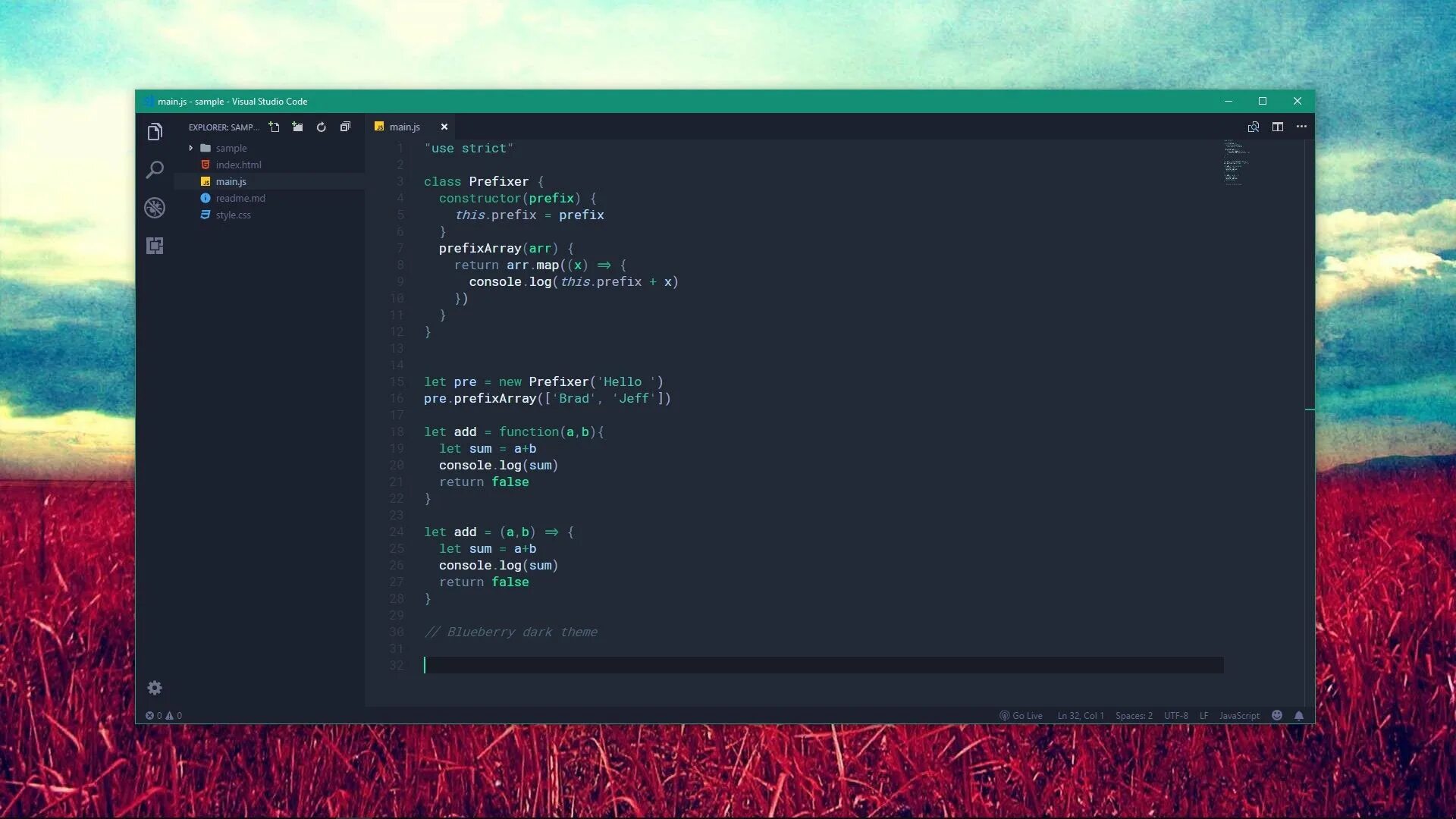Close the main.js tab
The width and height of the screenshot is (1456, 819).
(x=444, y=127)
